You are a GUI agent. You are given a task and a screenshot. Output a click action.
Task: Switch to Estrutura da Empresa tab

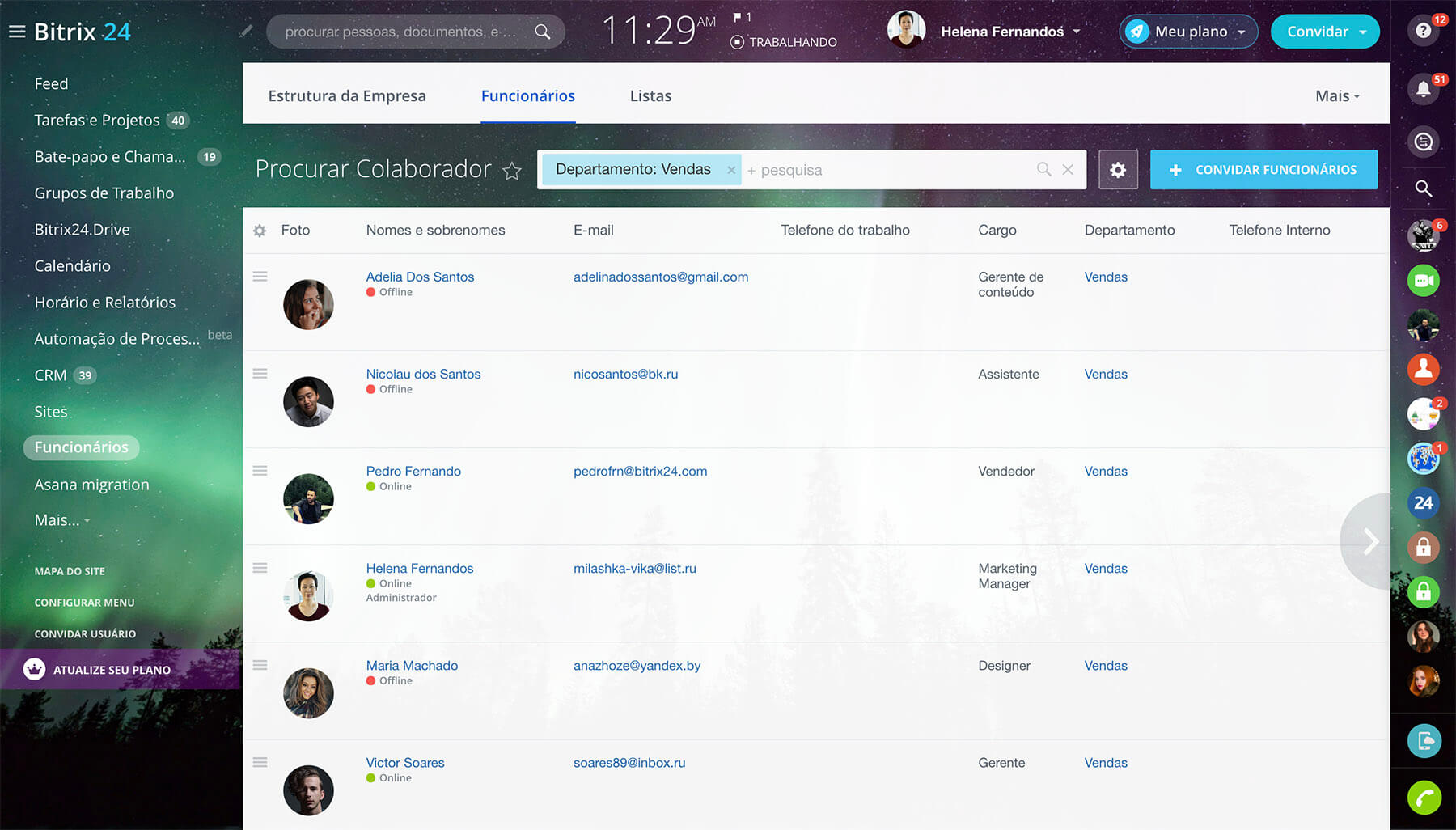tap(347, 96)
